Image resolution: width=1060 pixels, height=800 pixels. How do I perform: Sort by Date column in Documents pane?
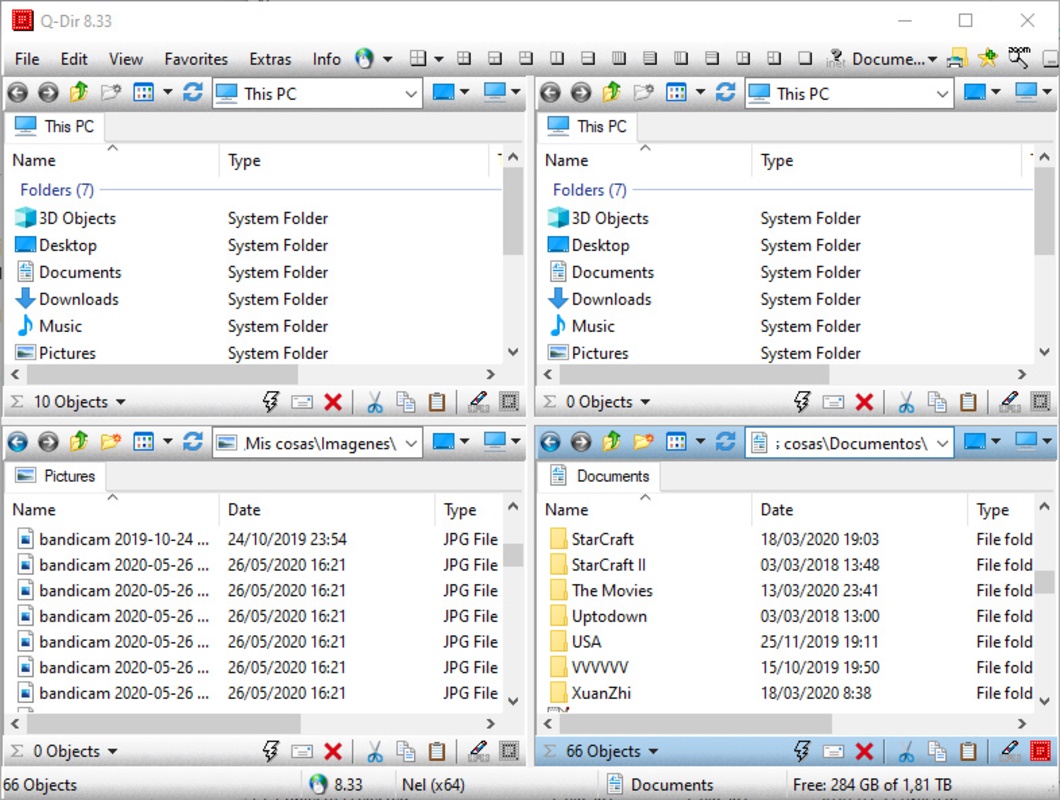[777, 510]
